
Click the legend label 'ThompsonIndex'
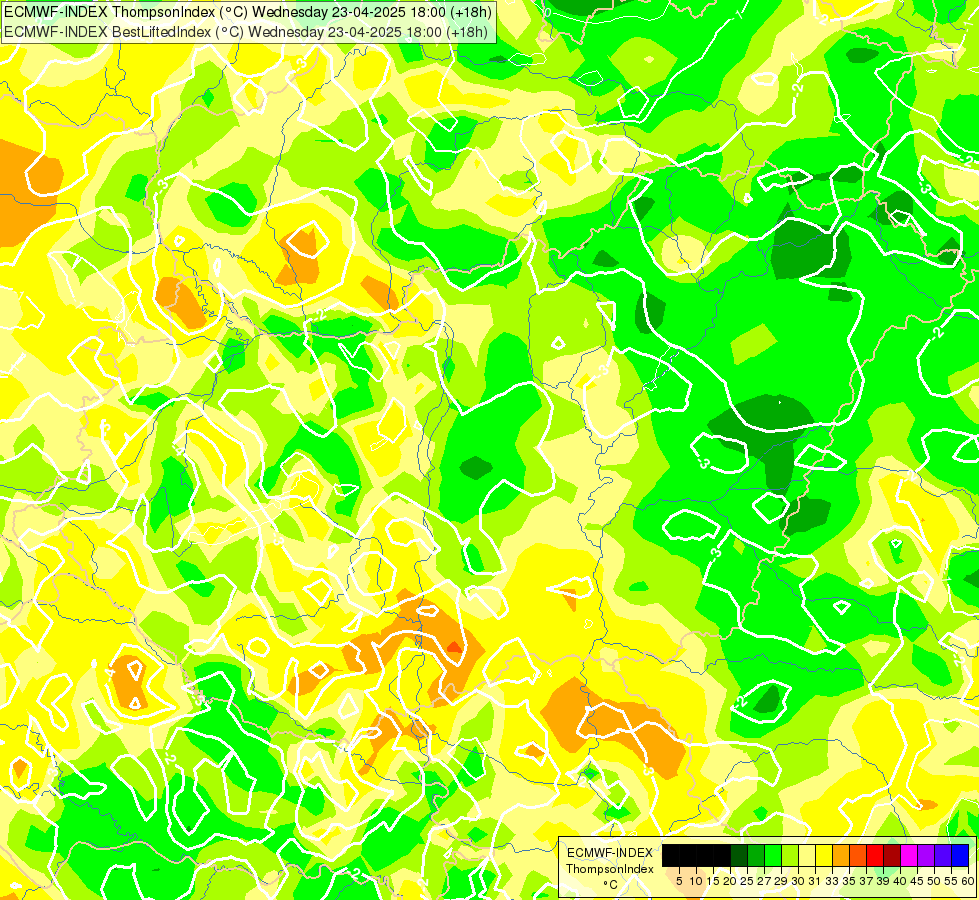[x=610, y=869]
